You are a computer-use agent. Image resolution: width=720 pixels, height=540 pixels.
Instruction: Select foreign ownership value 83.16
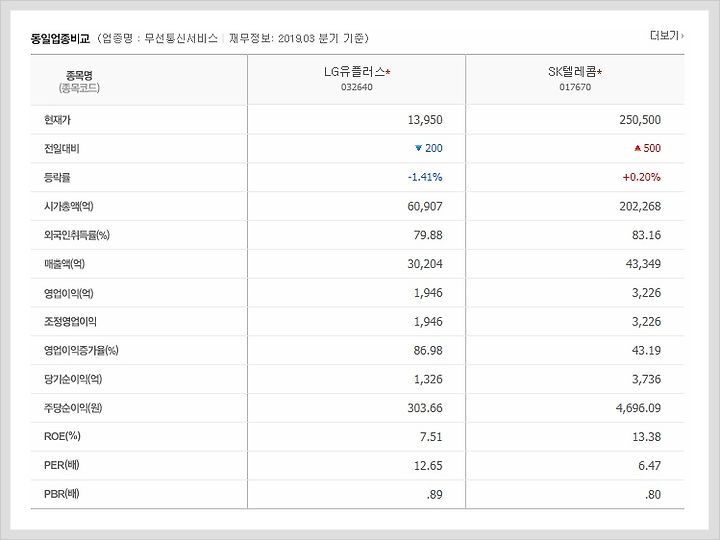tap(647, 235)
